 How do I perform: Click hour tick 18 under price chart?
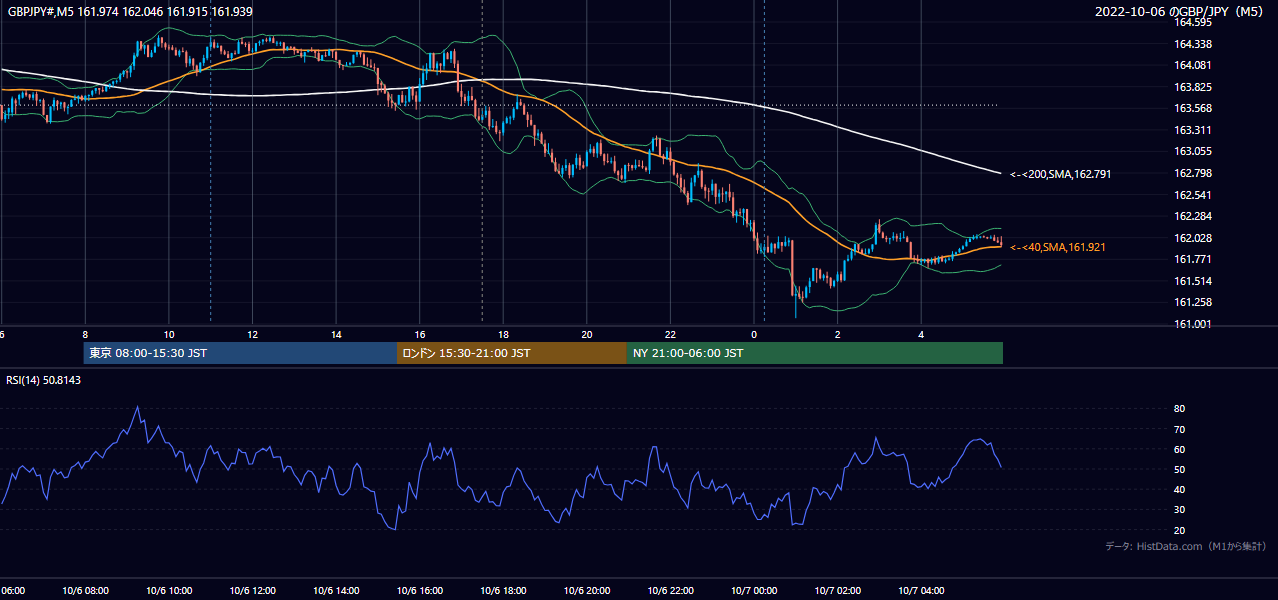[503, 335]
